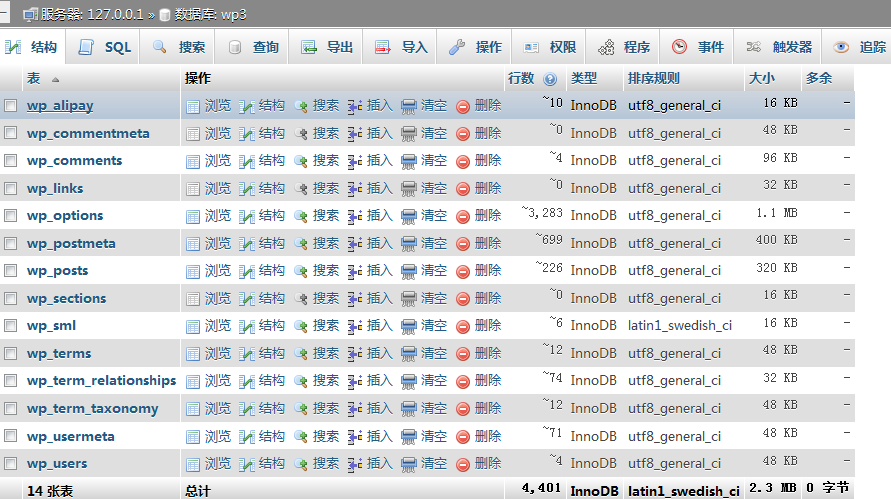Click the search icon for wp_options row
891x499 pixels.
click(301, 215)
